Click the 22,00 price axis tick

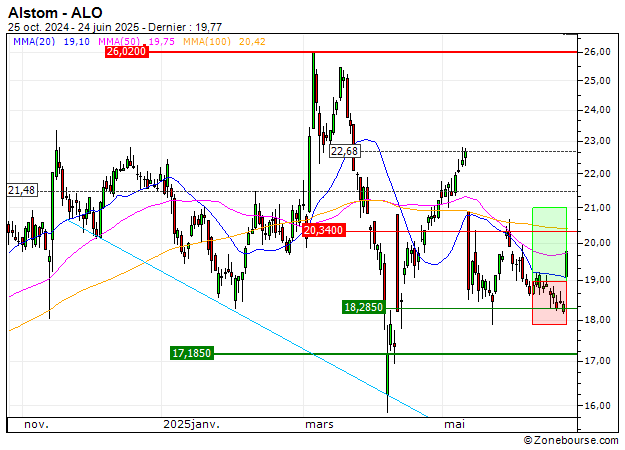click(597, 174)
